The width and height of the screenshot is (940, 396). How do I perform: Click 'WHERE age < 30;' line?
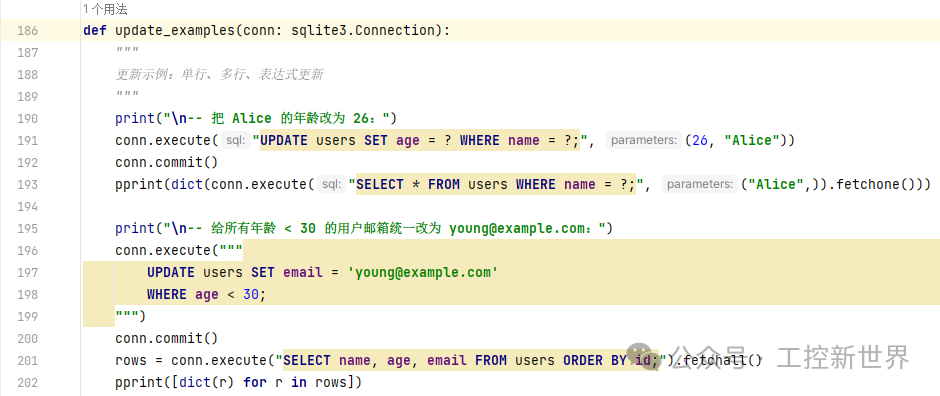click(206, 295)
